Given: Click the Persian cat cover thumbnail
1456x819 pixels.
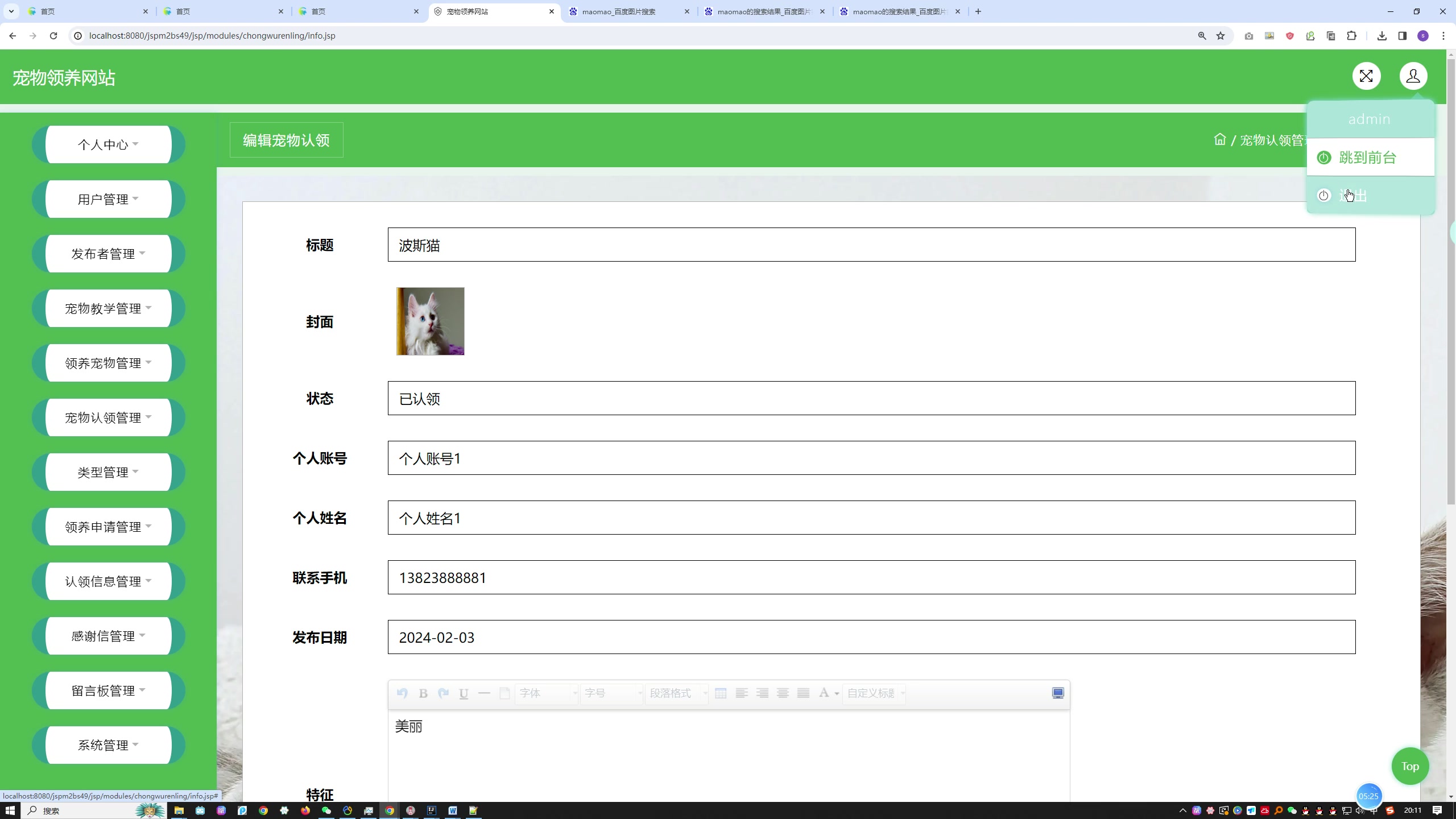Looking at the screenshot, I should pos(430,321).
